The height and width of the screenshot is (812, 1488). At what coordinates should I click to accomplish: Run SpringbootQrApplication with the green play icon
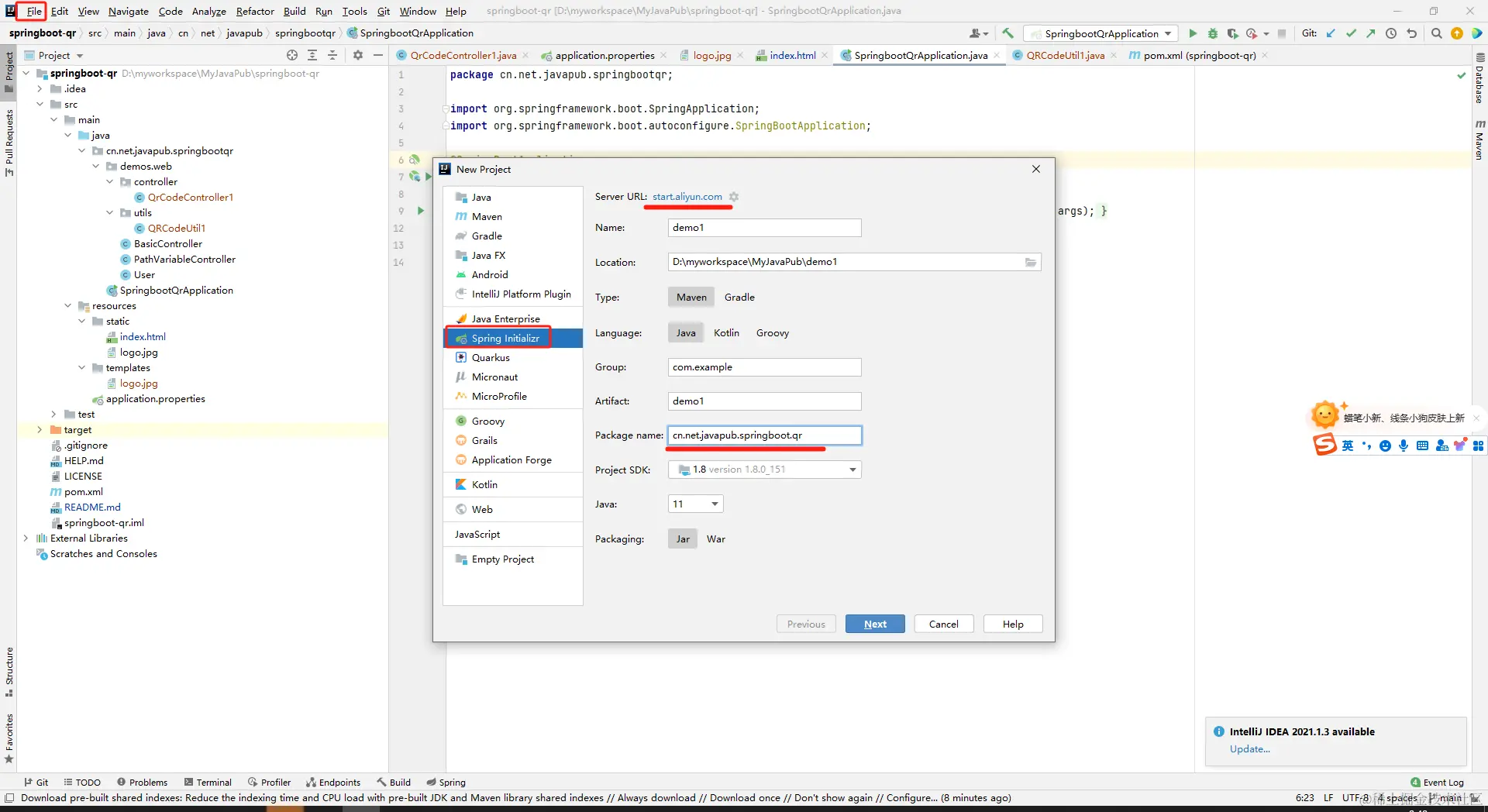(1193, 33)
